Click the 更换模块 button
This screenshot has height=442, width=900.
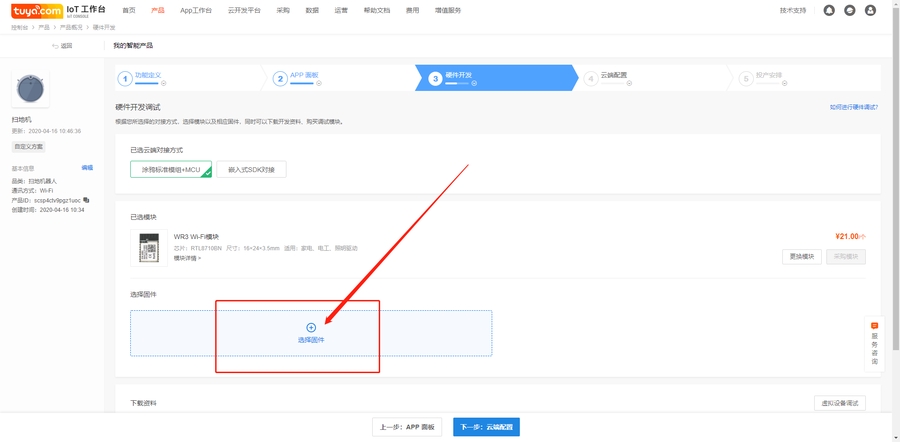801,257
